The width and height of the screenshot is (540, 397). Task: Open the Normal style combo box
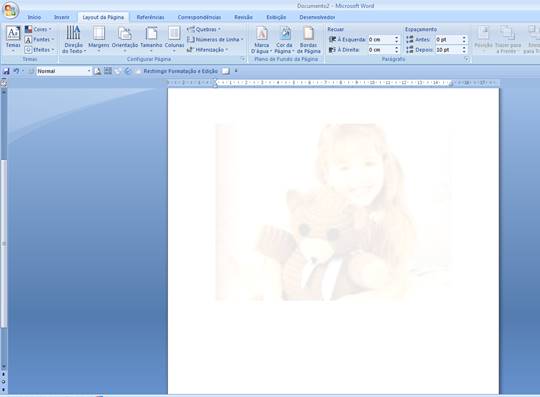(64, 71)
